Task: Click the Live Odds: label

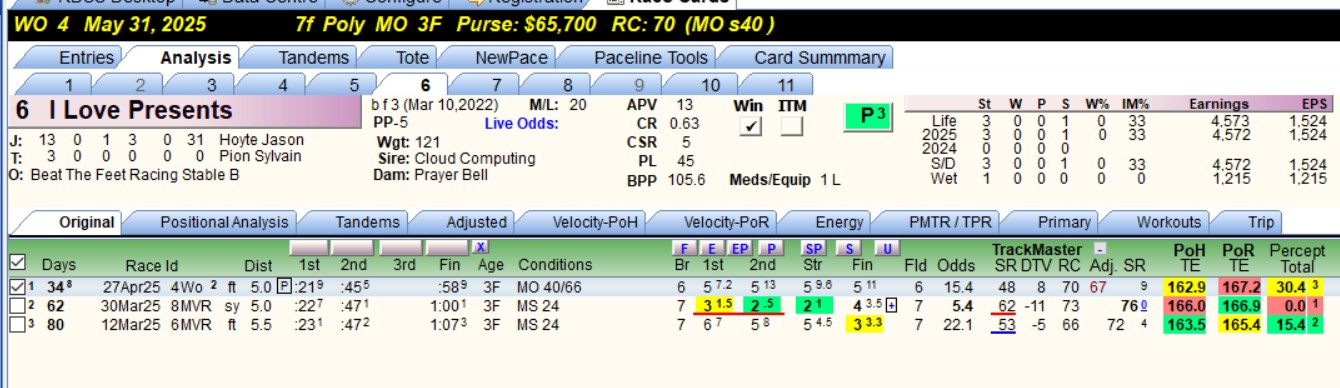Action: click(x=521, y=123)
